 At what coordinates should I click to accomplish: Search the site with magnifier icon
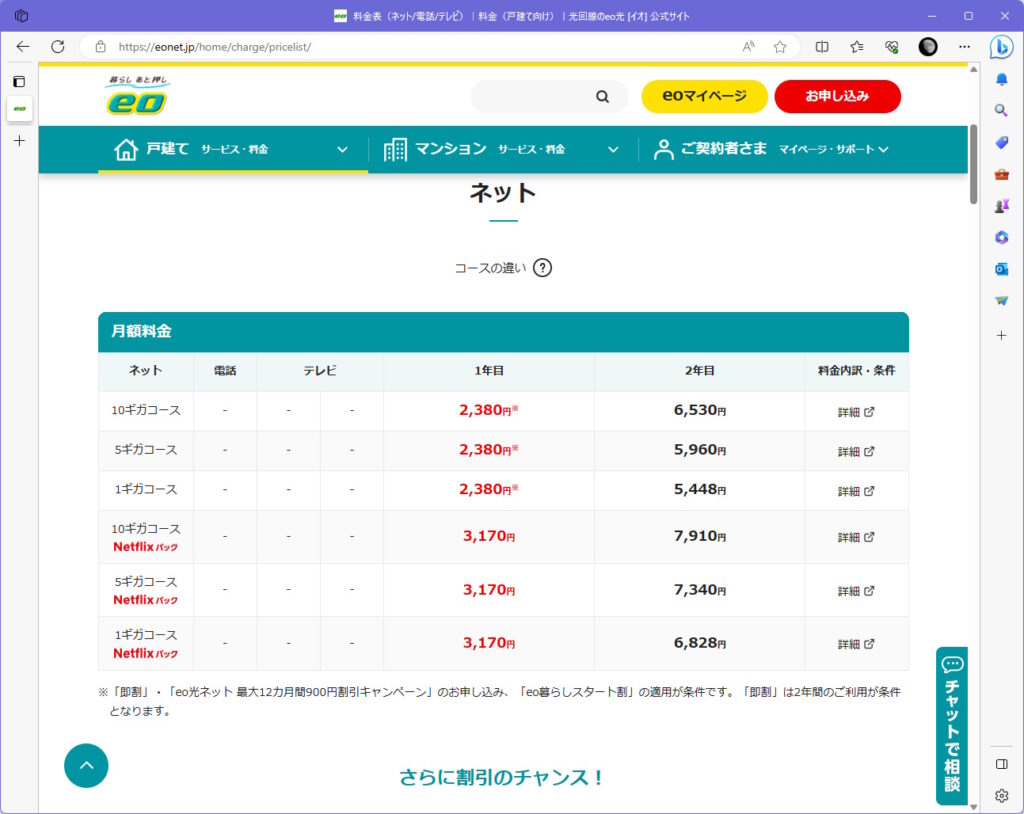coord(602,97)
